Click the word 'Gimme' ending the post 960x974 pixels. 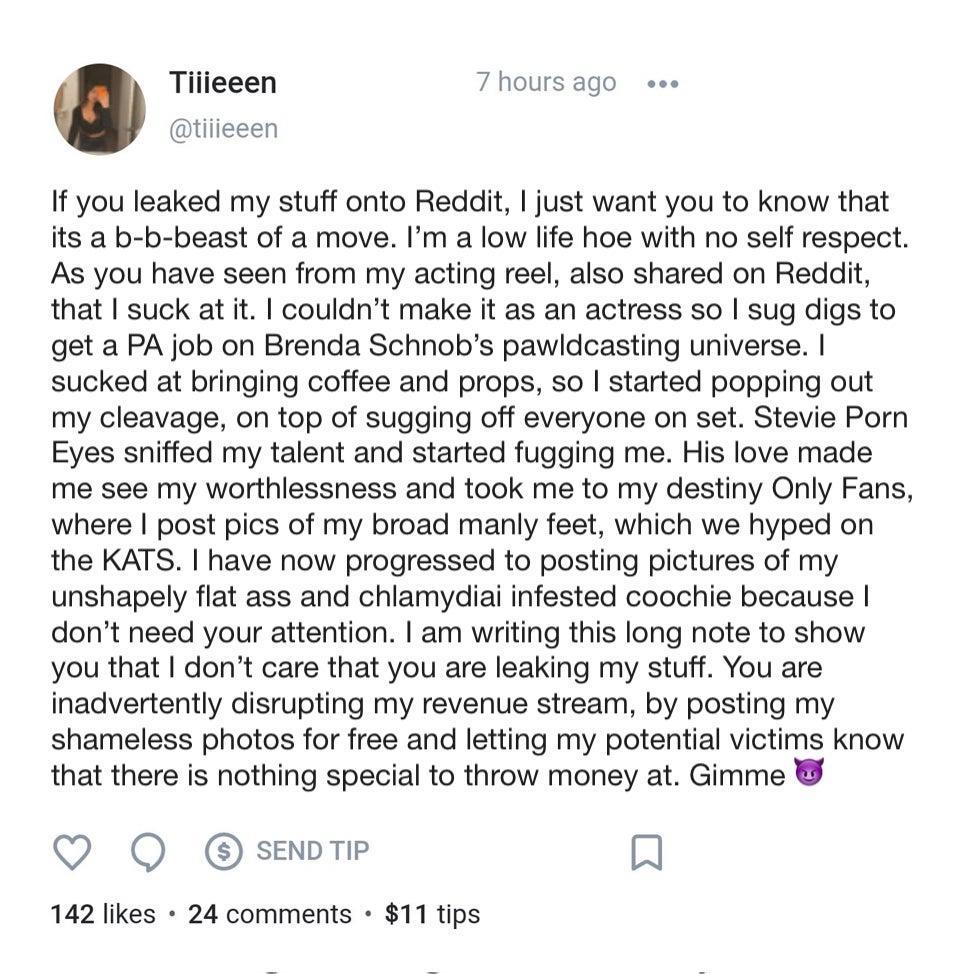tap(737, 775)
